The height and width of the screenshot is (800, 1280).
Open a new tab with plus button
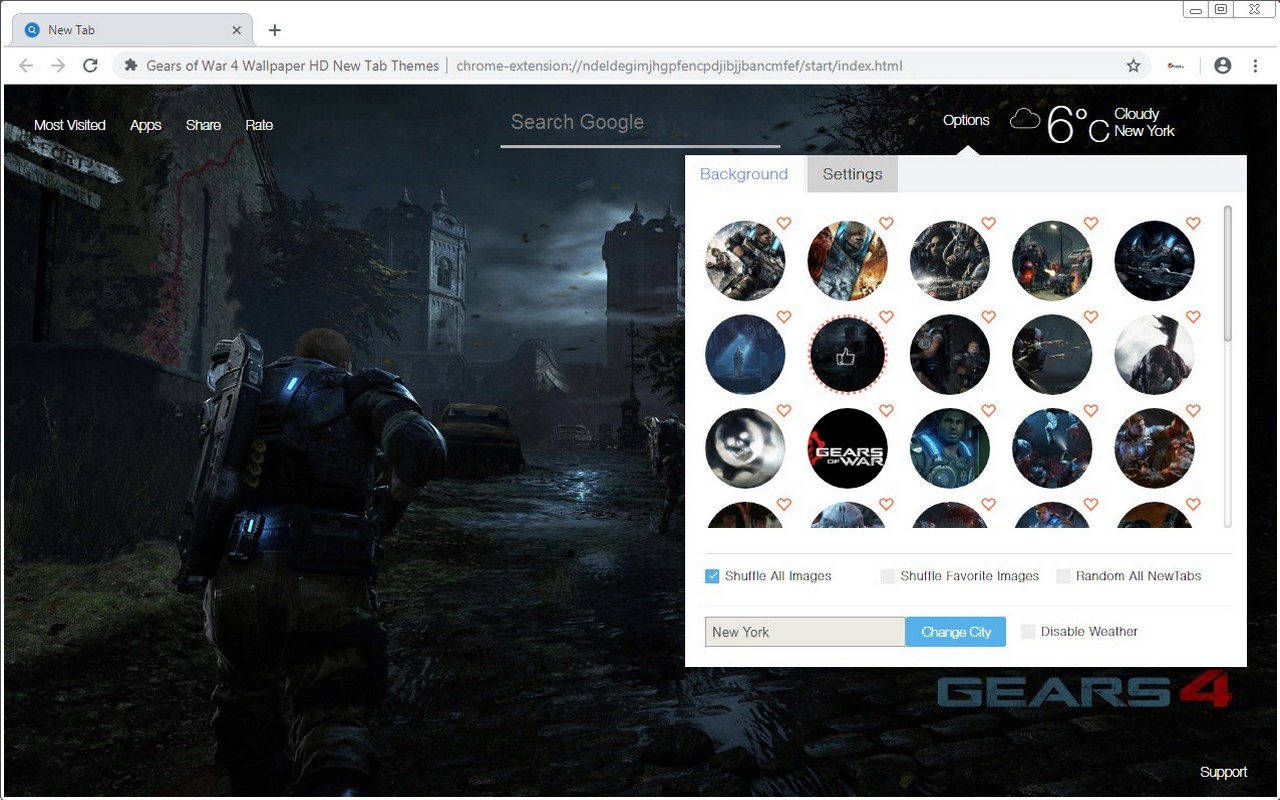275,30
